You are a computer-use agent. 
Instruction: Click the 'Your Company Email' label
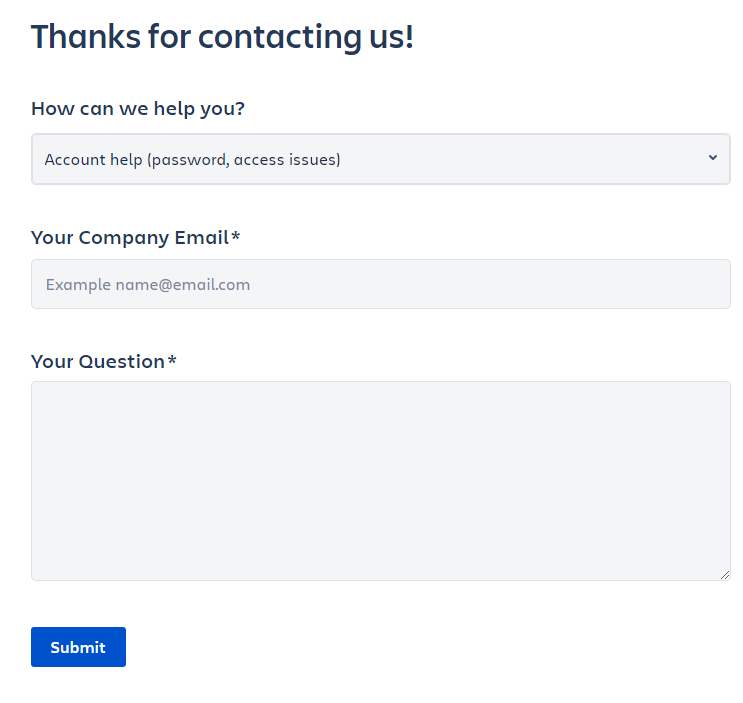click(x=130, y=237)
